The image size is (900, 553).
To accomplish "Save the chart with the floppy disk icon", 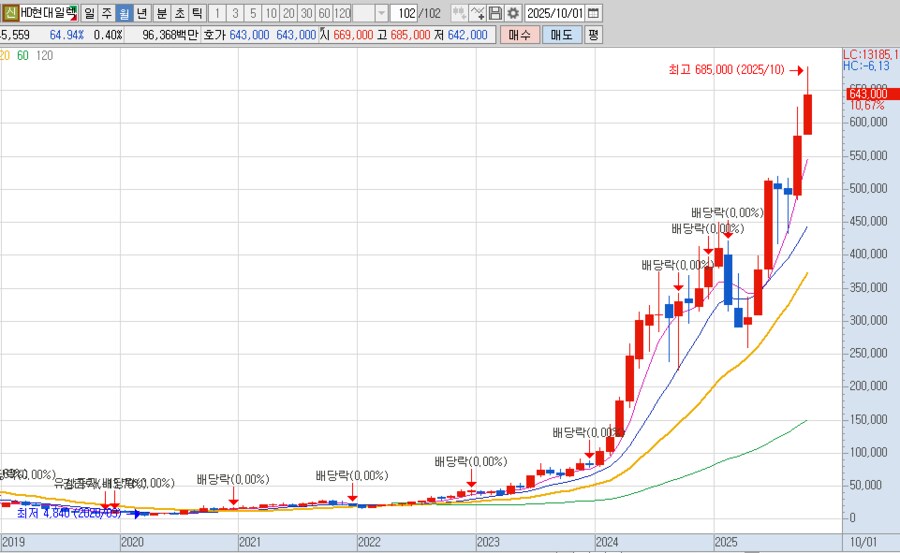I will click(x=496, y=14).
